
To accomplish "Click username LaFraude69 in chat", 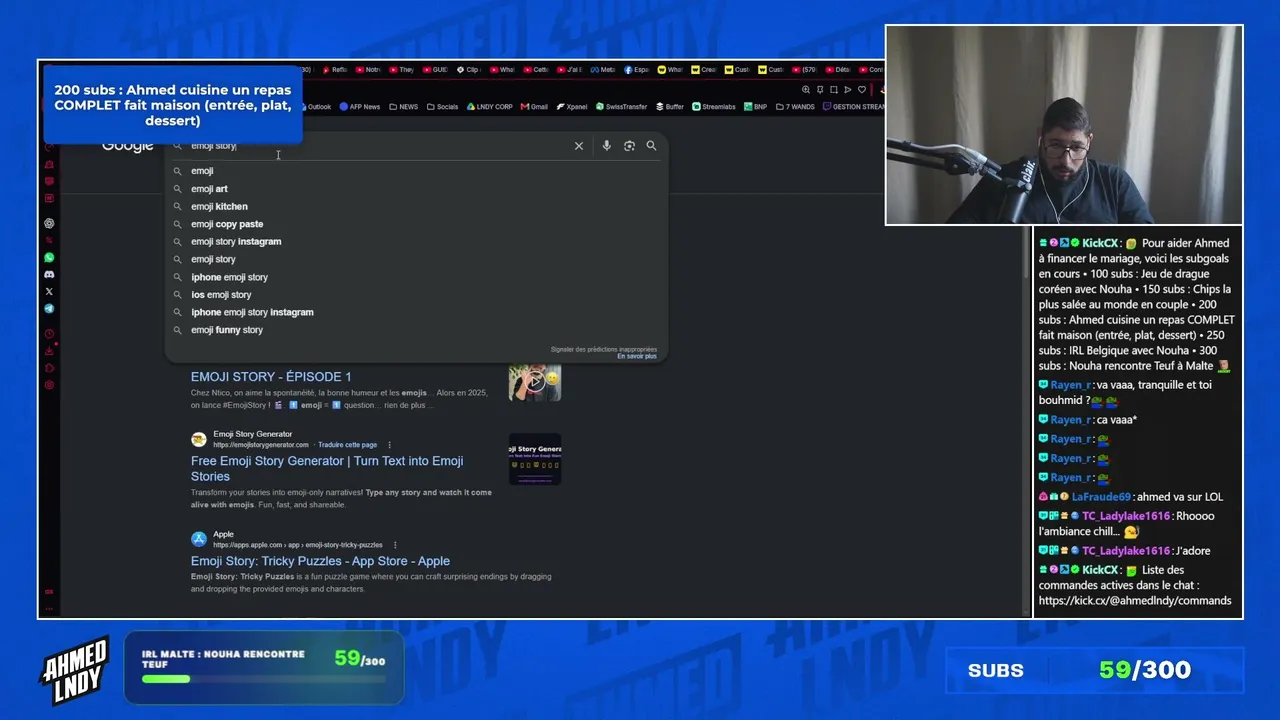I will coord(1101,497).
